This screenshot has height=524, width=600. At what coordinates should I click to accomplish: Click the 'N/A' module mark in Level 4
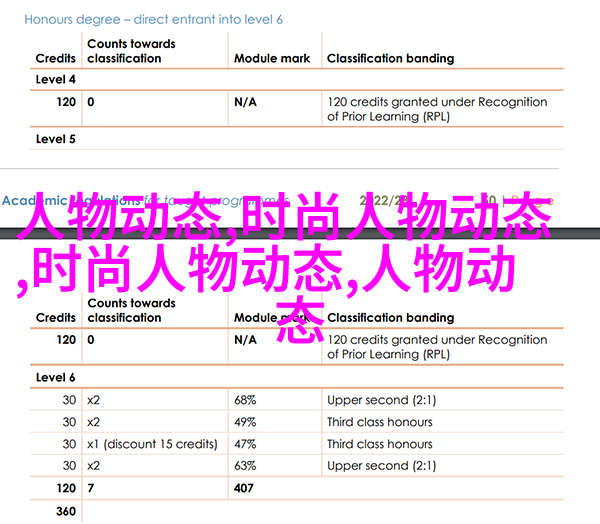pos(246,102)
